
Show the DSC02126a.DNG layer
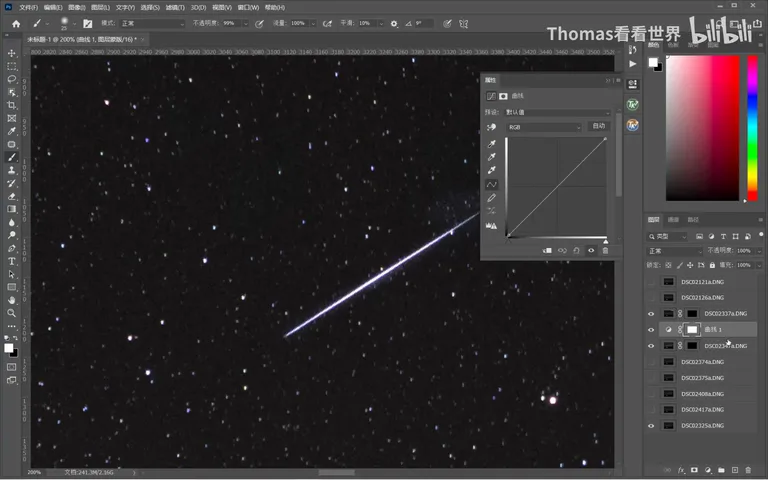651,298
